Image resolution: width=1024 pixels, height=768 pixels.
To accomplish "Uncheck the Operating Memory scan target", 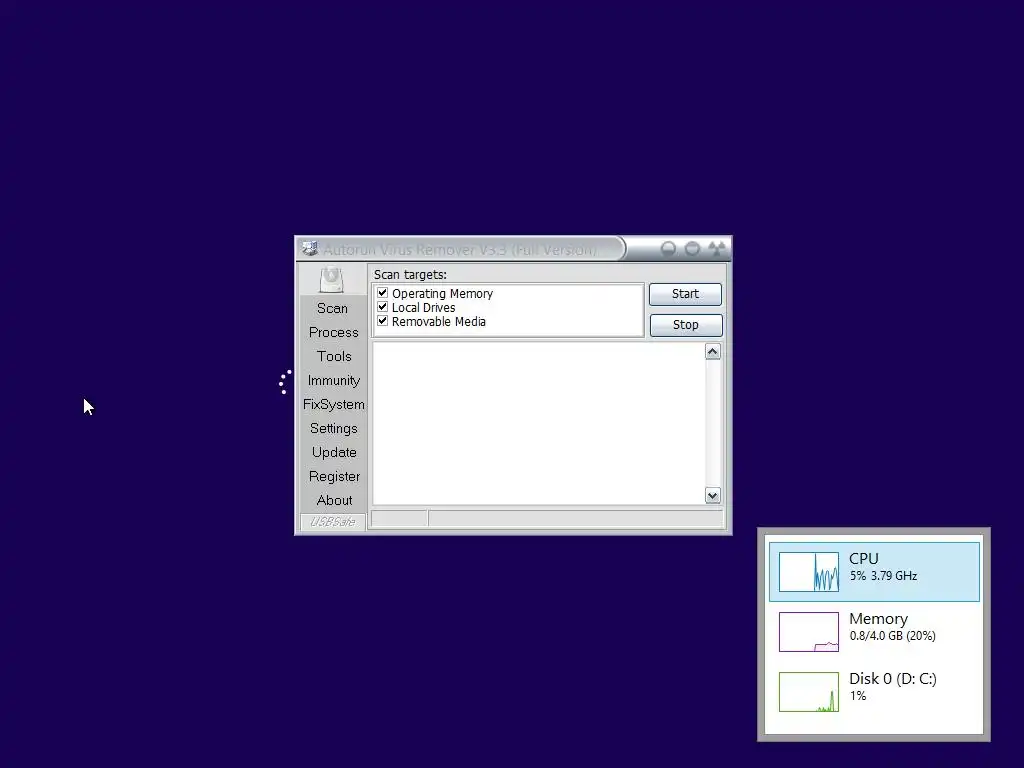I will click(x=383, y=293).
